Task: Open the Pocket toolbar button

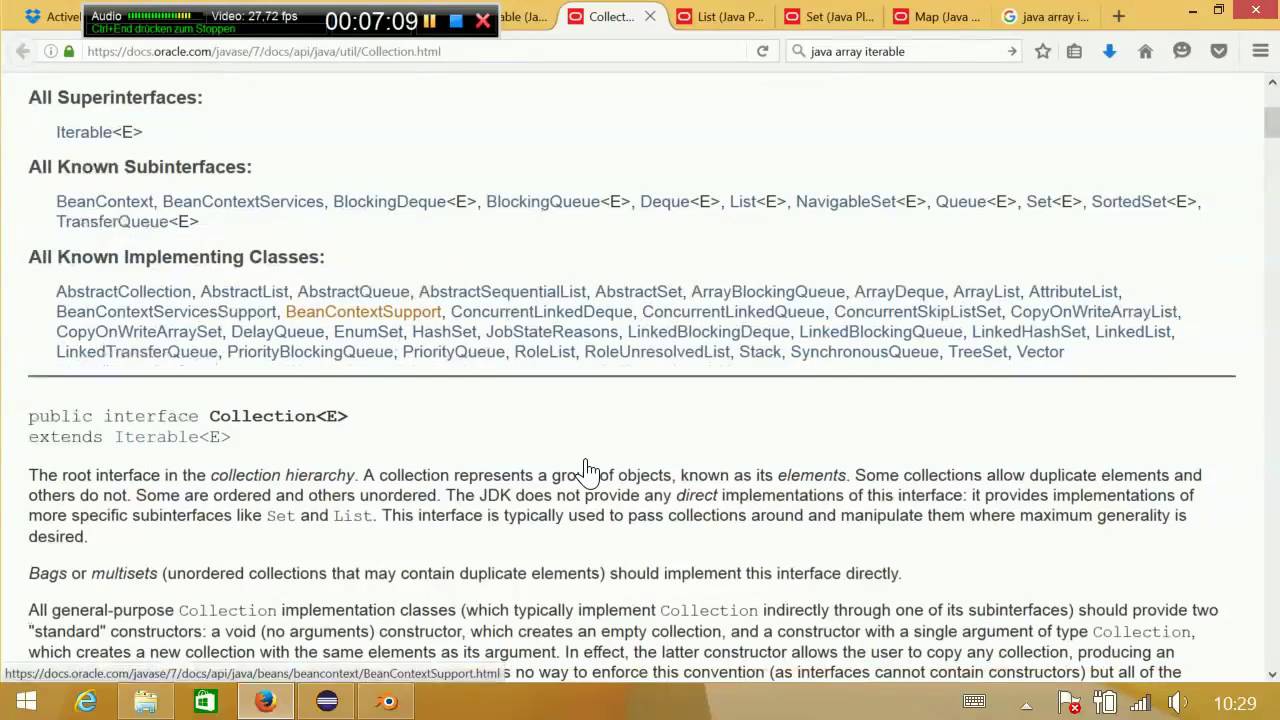Action: pos(1219,51)
